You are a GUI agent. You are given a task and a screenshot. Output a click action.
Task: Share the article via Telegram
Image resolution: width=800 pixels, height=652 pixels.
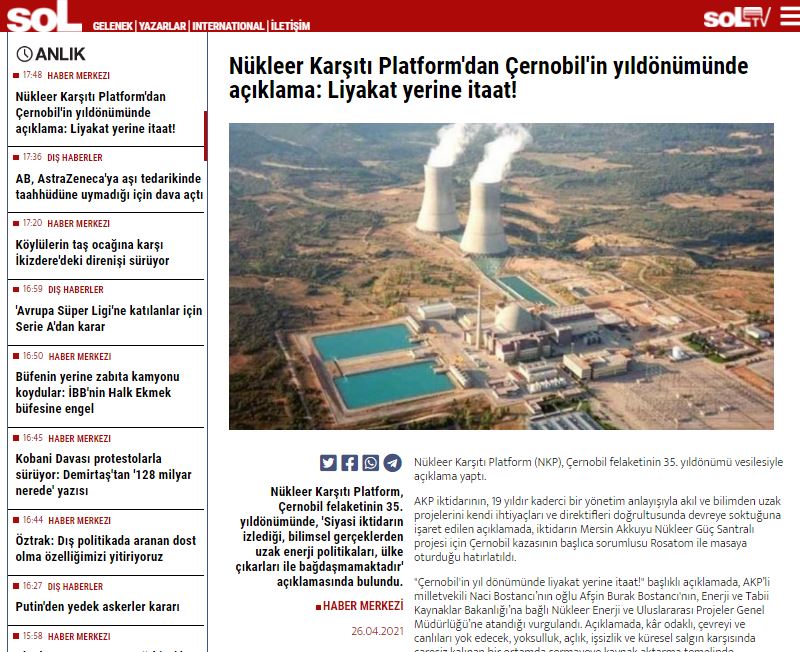pos(392,463)
